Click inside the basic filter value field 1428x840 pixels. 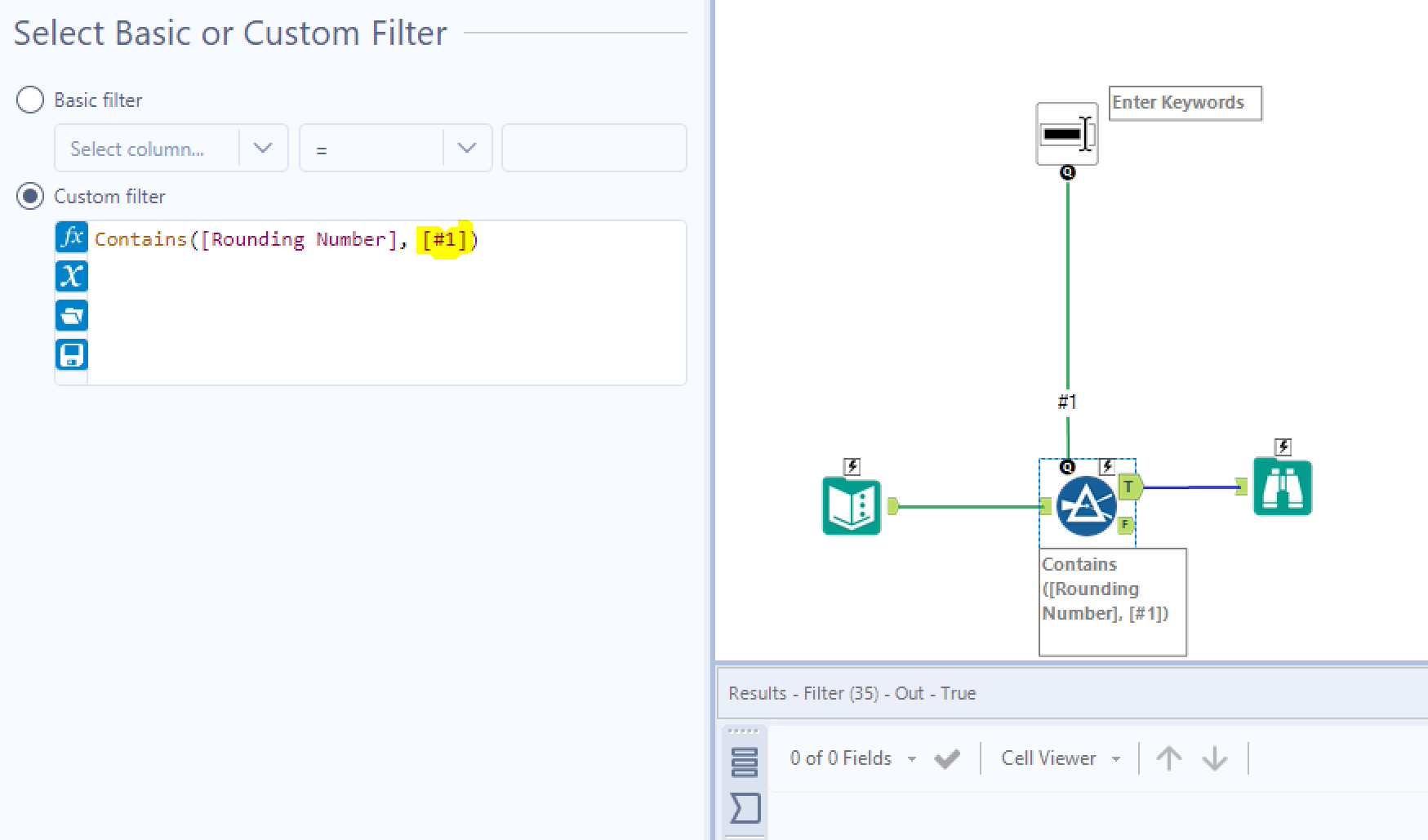pyautogui.click(x=594, y=148)
